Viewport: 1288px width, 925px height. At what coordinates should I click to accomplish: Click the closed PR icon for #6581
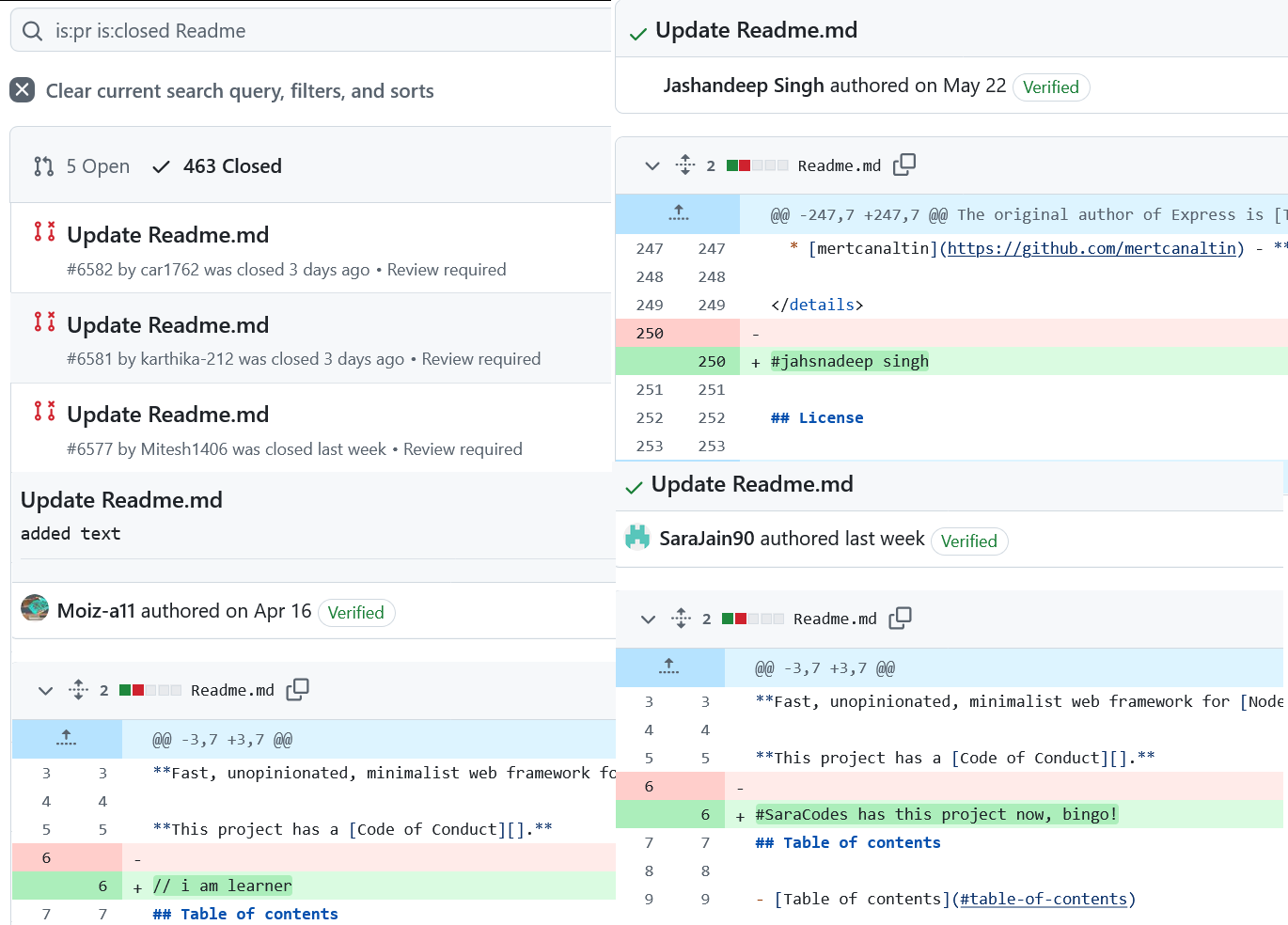[44, 321]
